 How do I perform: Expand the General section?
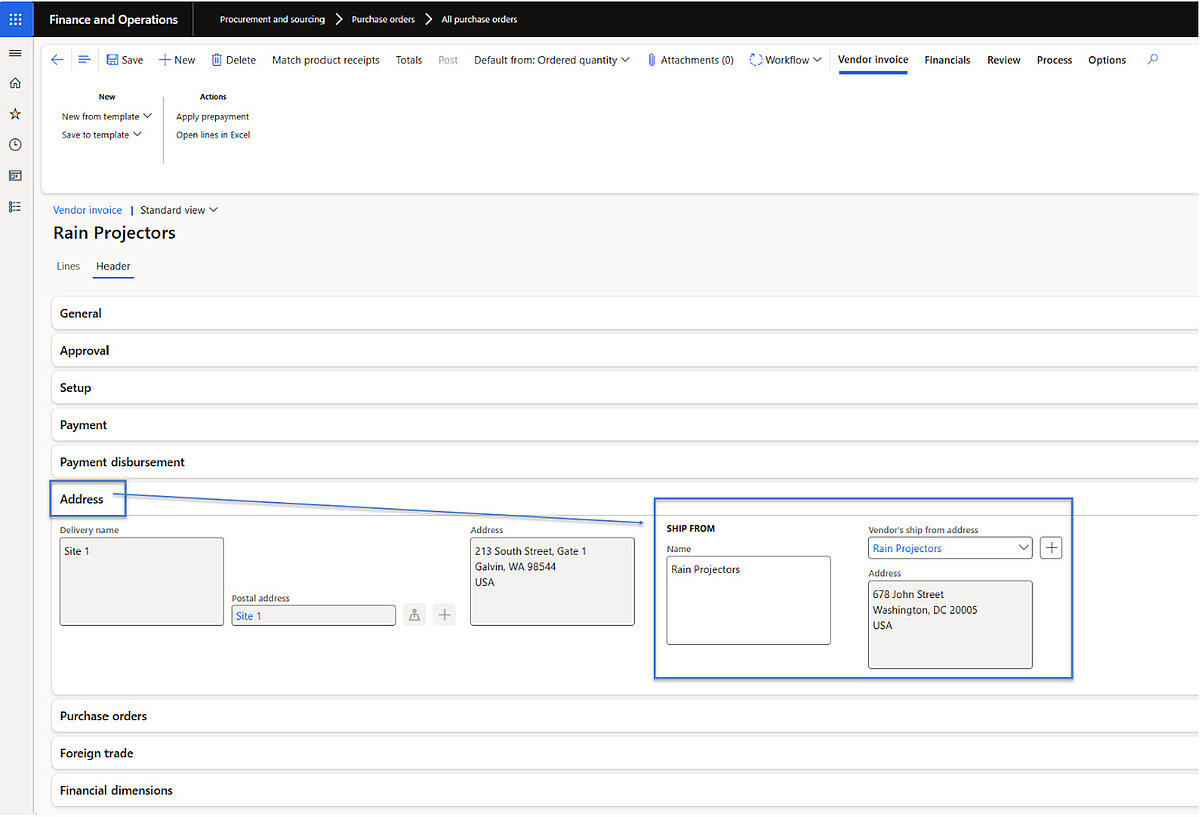click(625, 313)
